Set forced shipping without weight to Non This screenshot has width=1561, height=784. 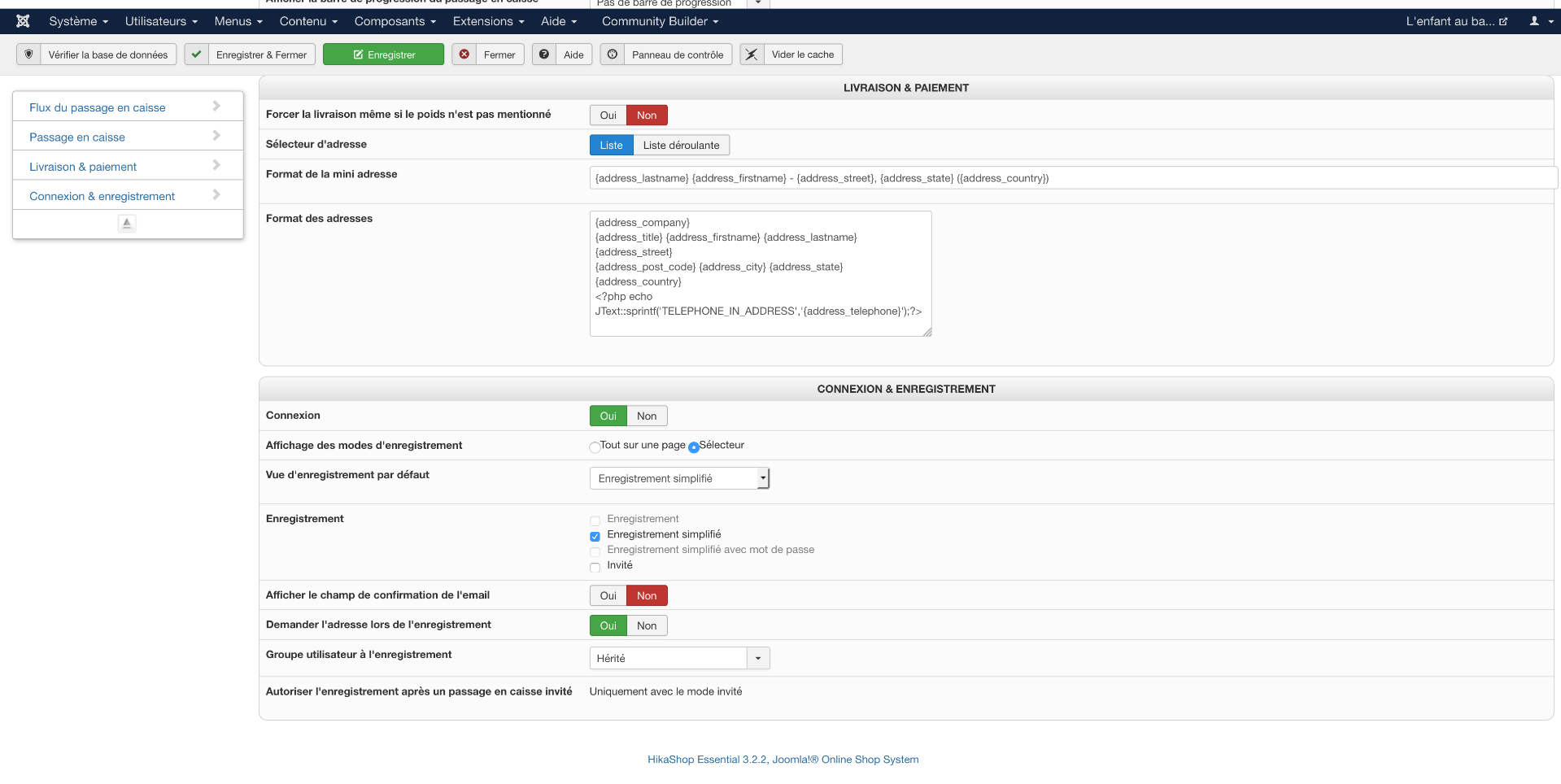[x=647, y=115]
